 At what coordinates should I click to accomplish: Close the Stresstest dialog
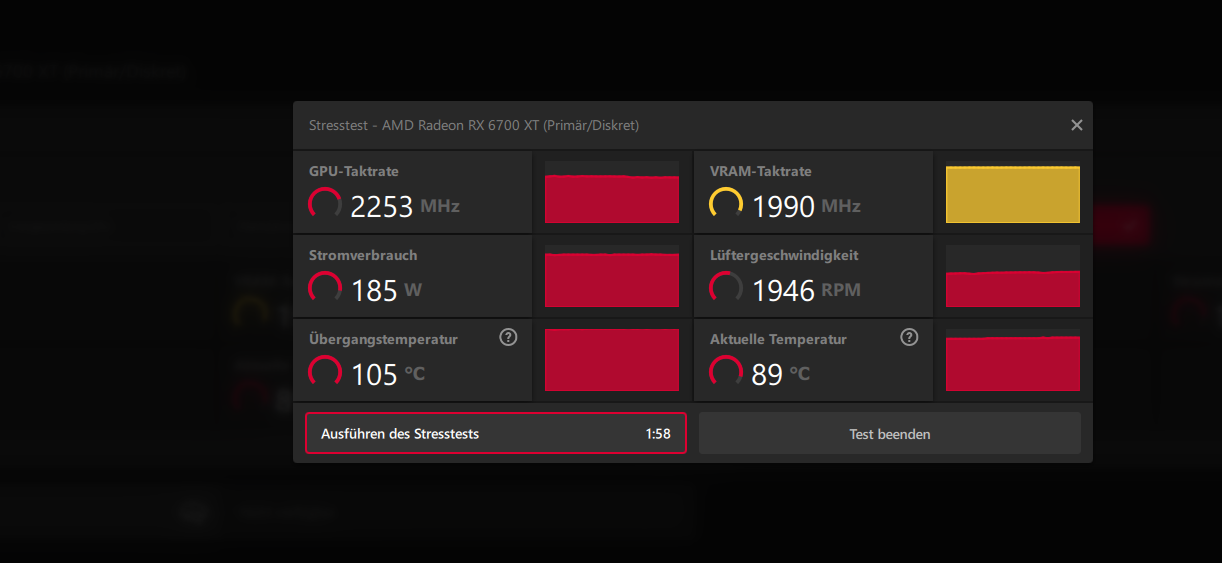click(1077, 125)
